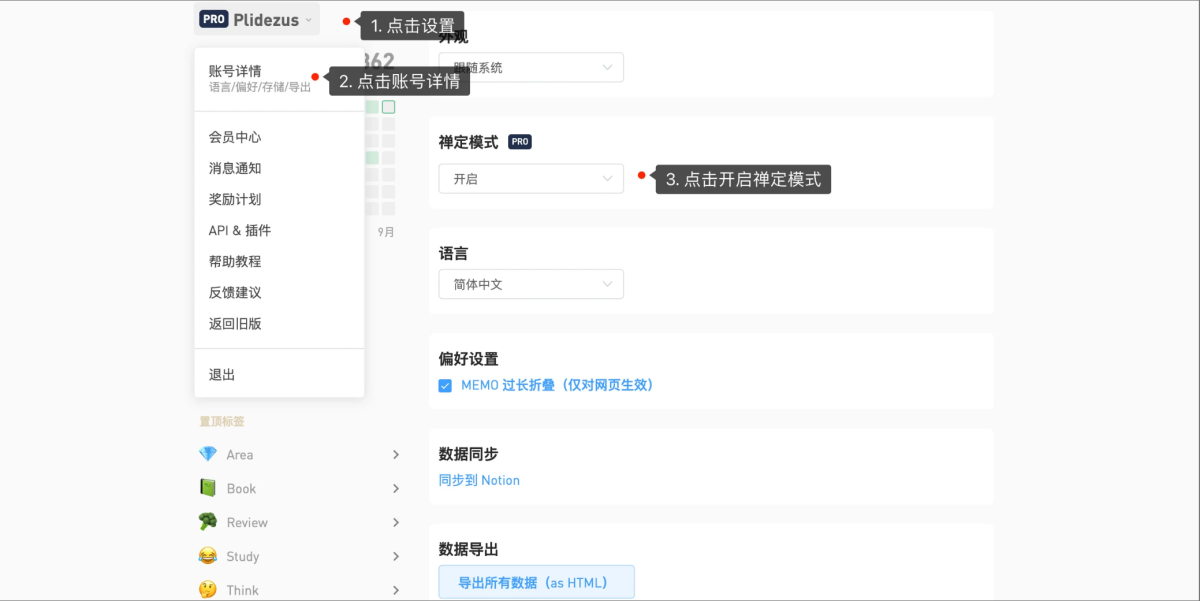Viewport: 1200px width, 601px height.
Task: Open the 同步到 Notion link
Action: pos(479,480)
